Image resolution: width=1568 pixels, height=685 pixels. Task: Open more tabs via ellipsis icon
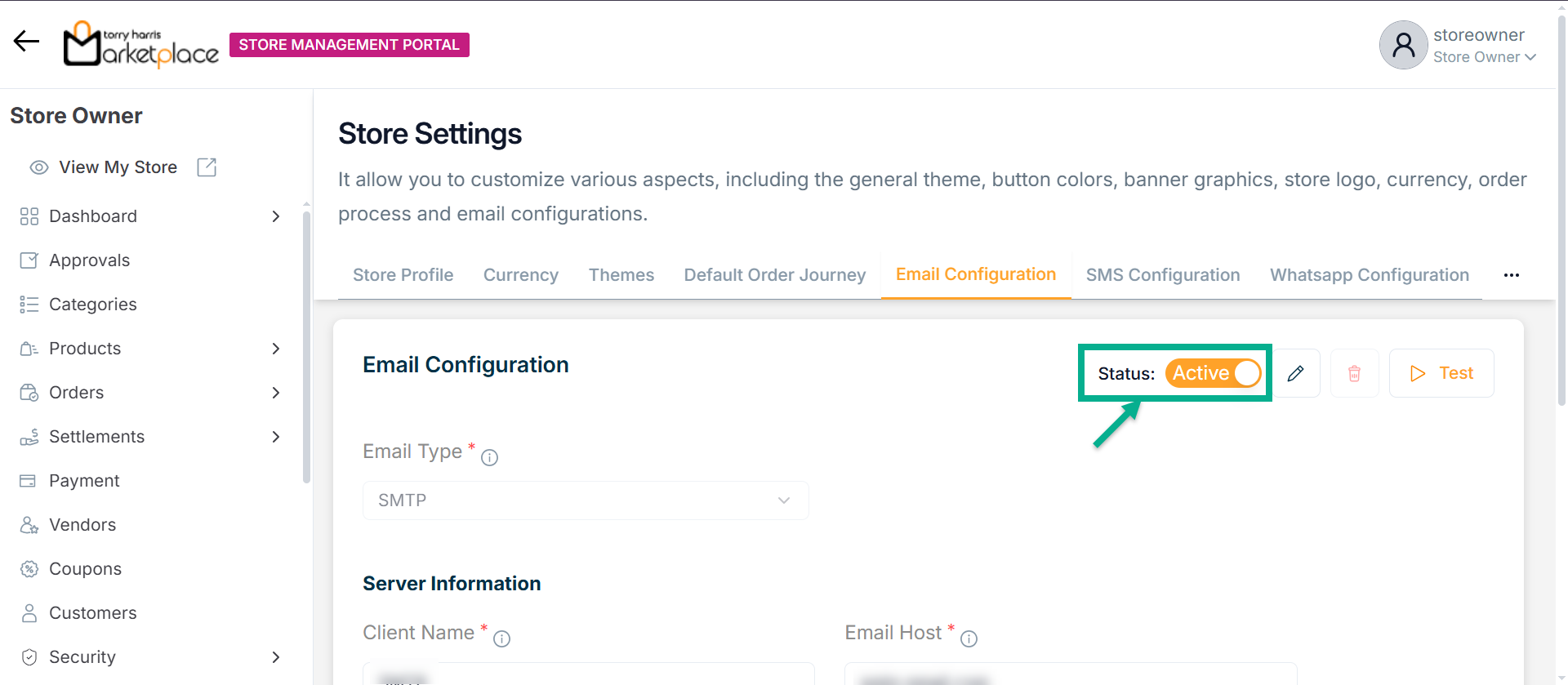coord(1511,275)
